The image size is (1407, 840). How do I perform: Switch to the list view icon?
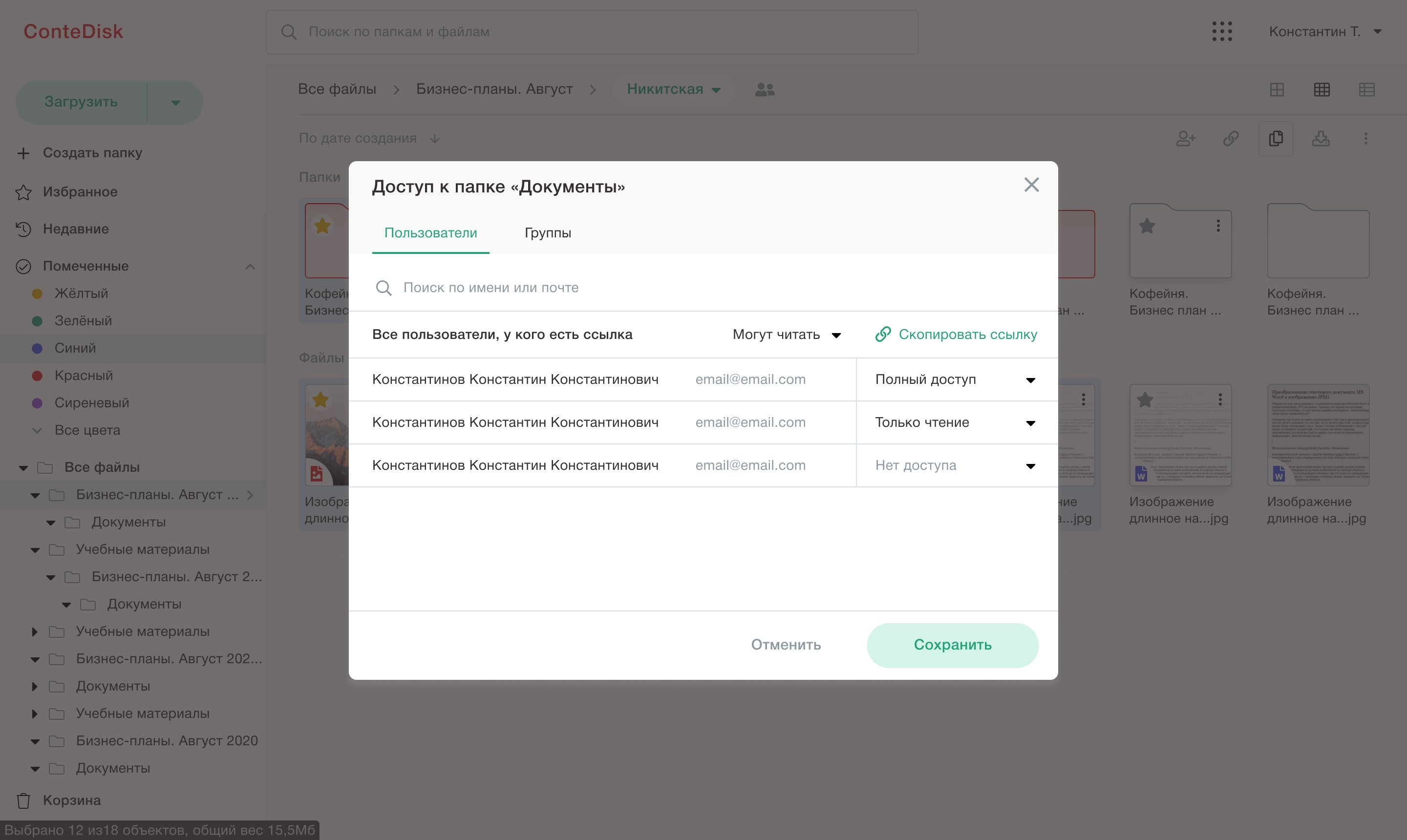1366,89
